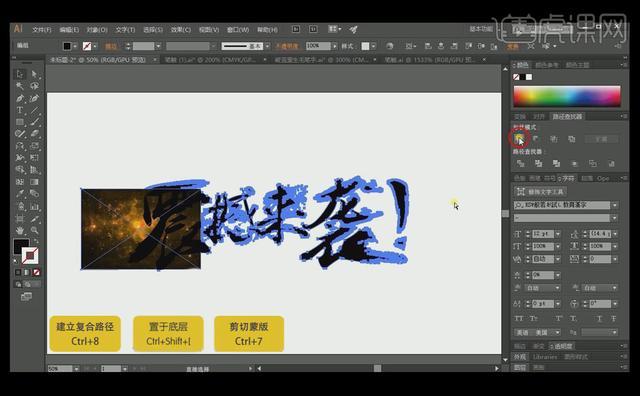Set toolbox paint mode to None
Image resolution: width=640 pixels, height=396 pixels.
tap(37, 272)
